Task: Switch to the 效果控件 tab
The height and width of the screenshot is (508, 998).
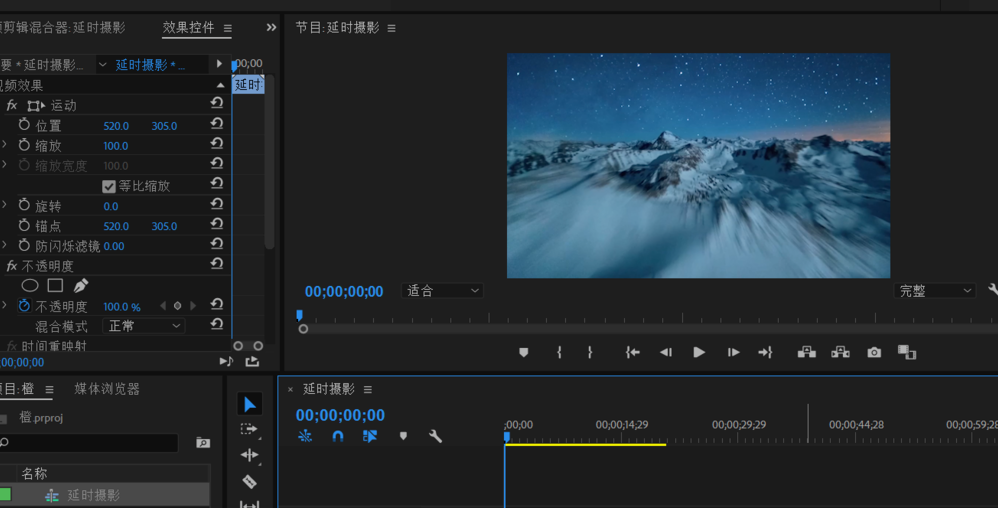Action: coord(188,28)
